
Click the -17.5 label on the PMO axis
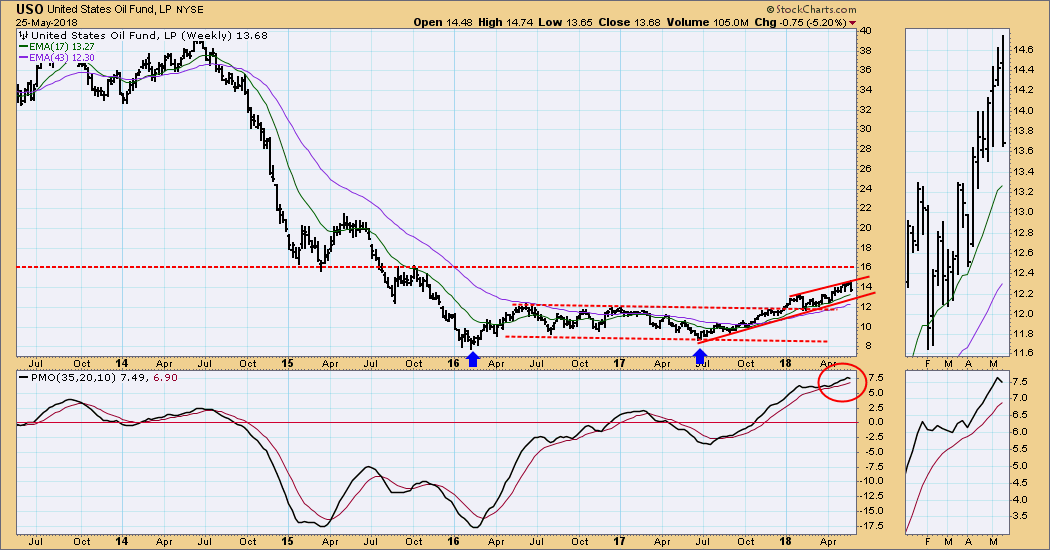[871, 525]
